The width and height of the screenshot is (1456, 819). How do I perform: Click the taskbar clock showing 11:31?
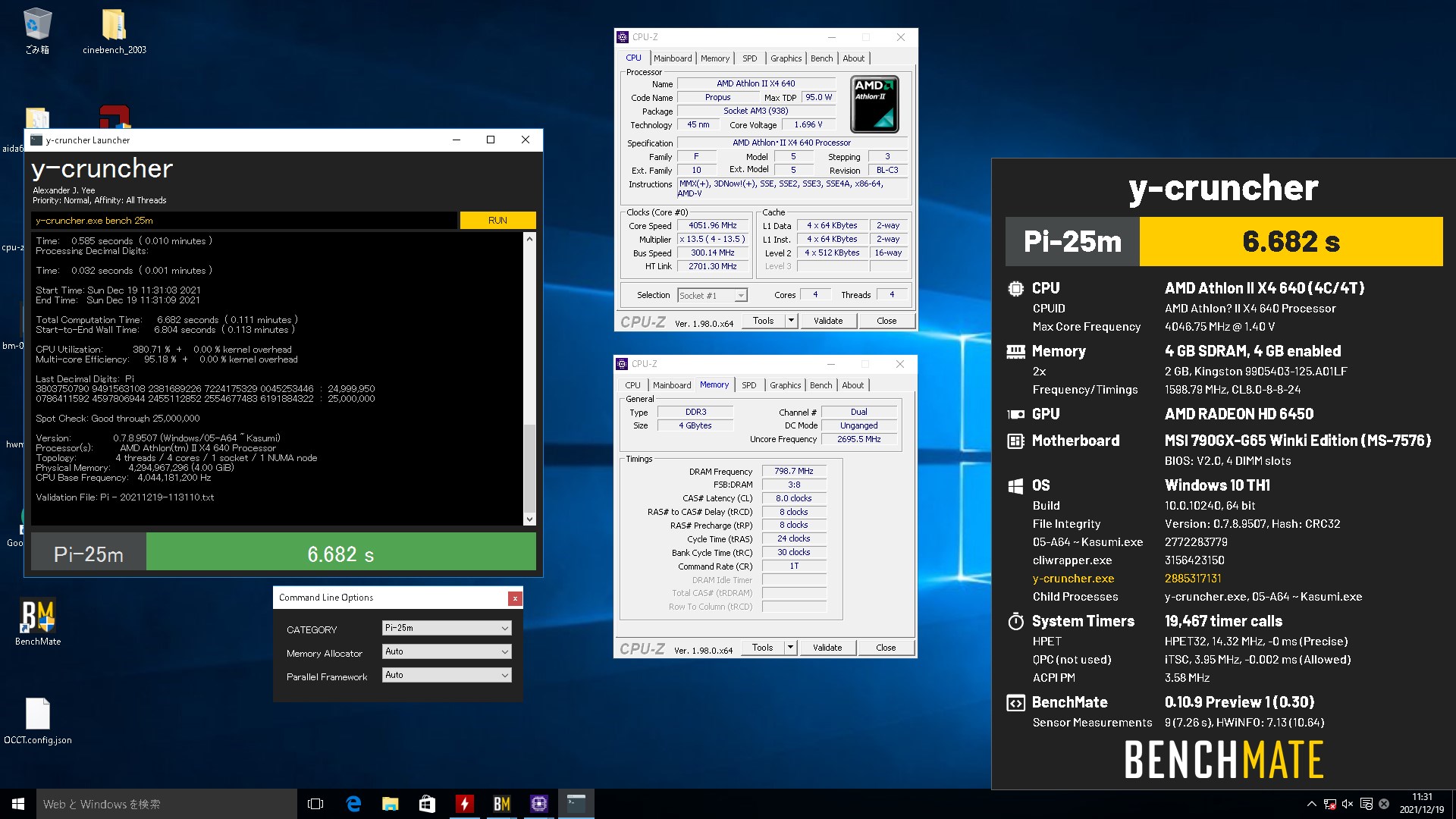click(1422, 804)
